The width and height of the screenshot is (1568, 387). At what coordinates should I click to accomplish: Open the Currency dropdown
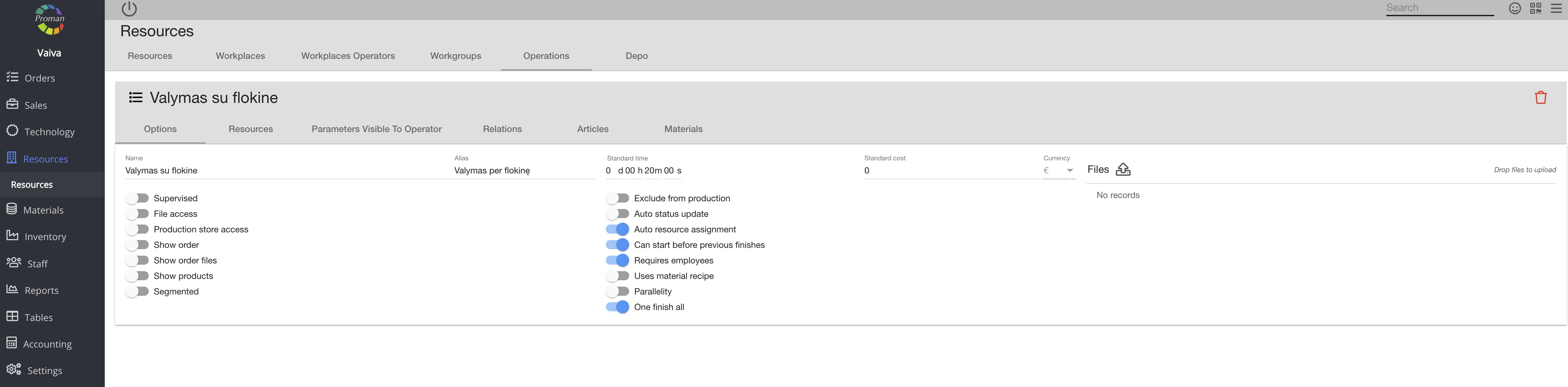pos(1058,171)
